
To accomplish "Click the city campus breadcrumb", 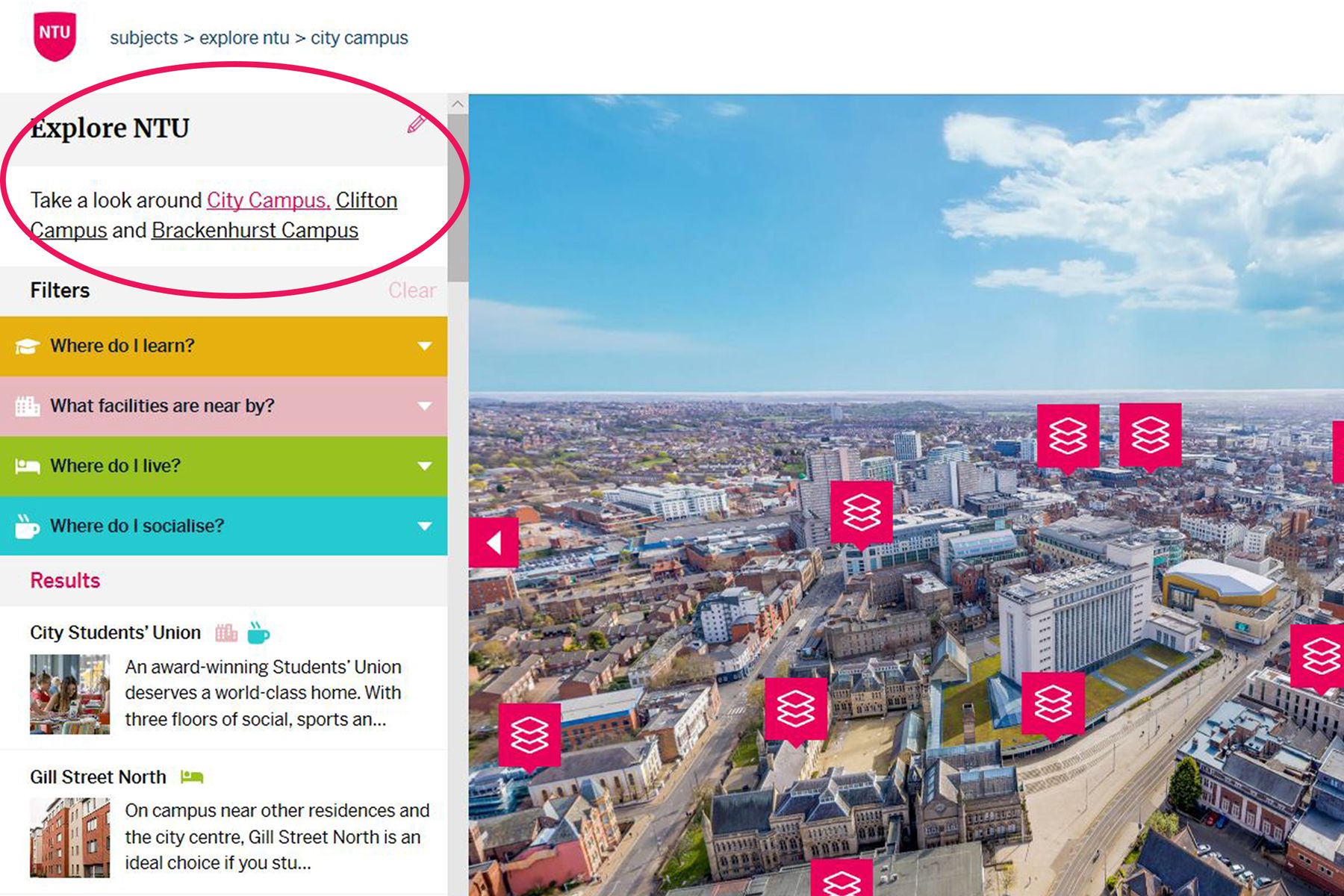I will 359,38.
